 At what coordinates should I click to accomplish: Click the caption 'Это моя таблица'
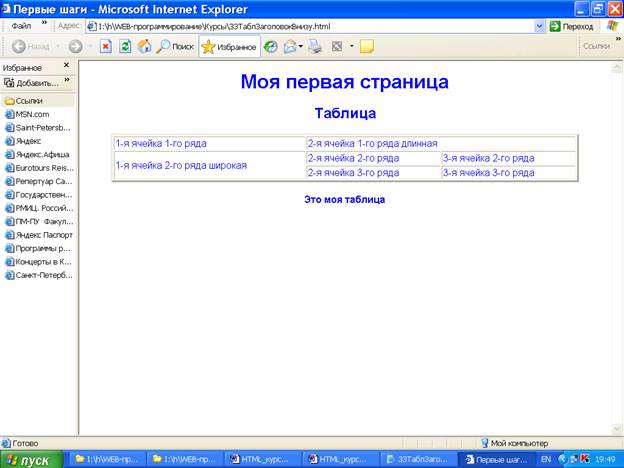(x=345, y=199)
